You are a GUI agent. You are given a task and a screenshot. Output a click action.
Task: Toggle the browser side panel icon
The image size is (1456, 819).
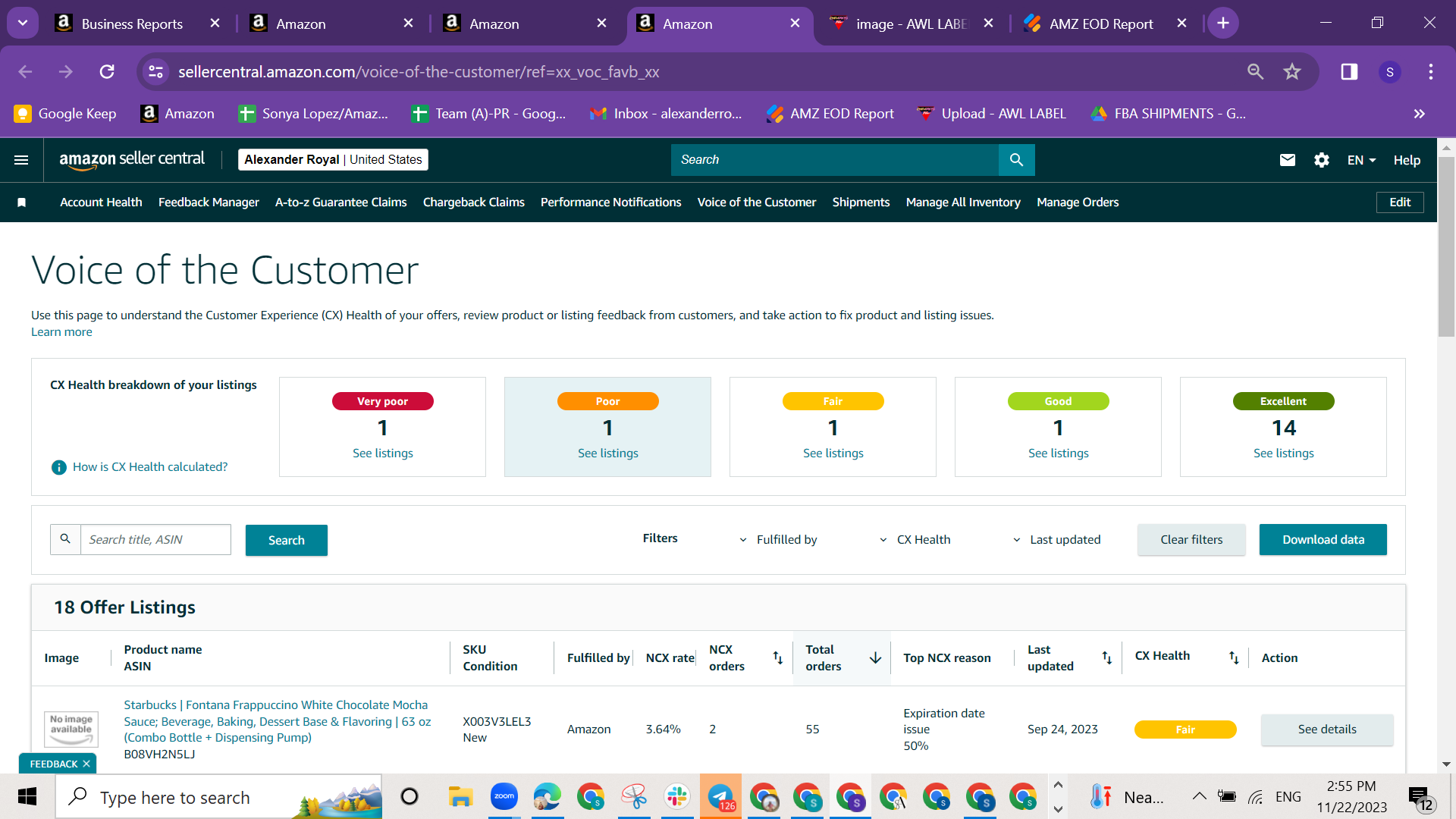[x=1349, y=72]
